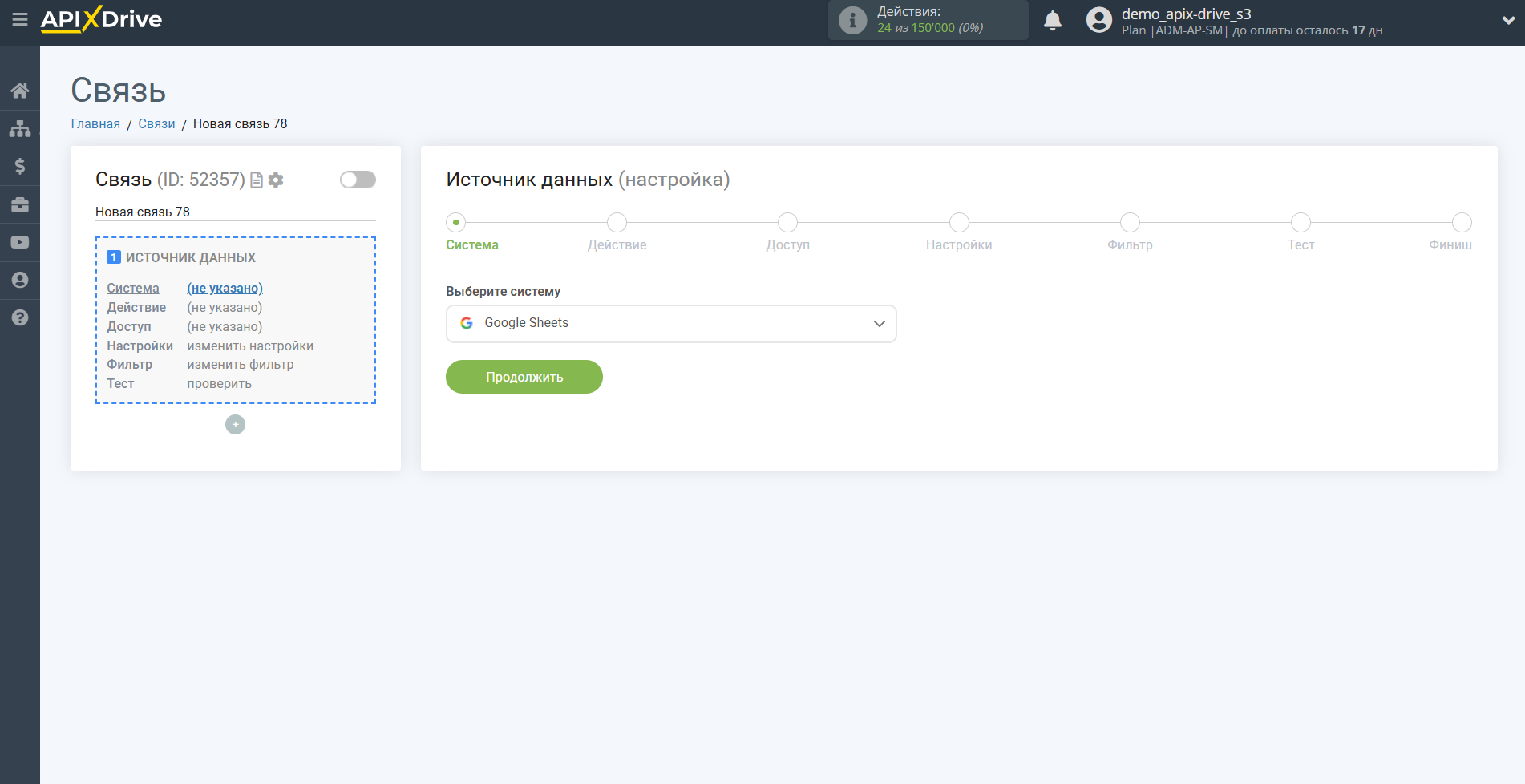The image size is (1525, 784).
Task: Open the connection settings gear icon
Action: click(x=277, y=180)
